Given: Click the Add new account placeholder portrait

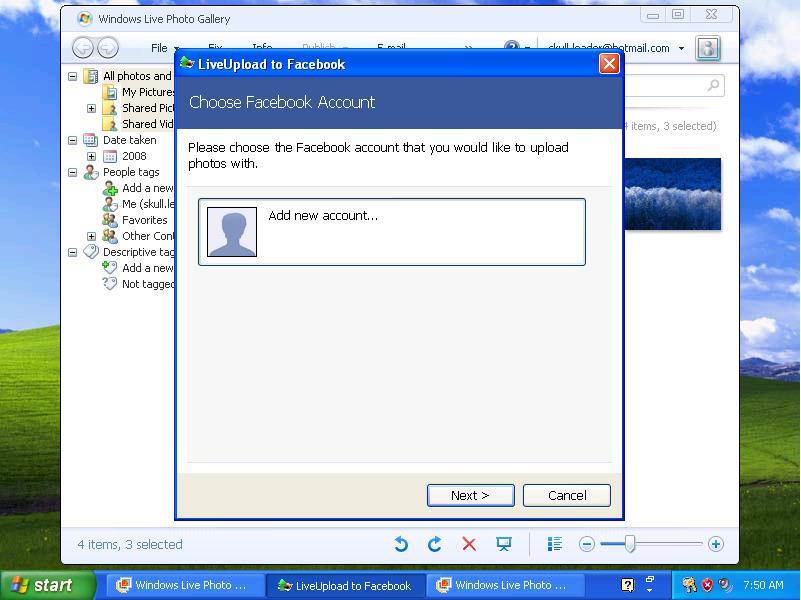Looking at the screenshot, I should pos(232,230).
